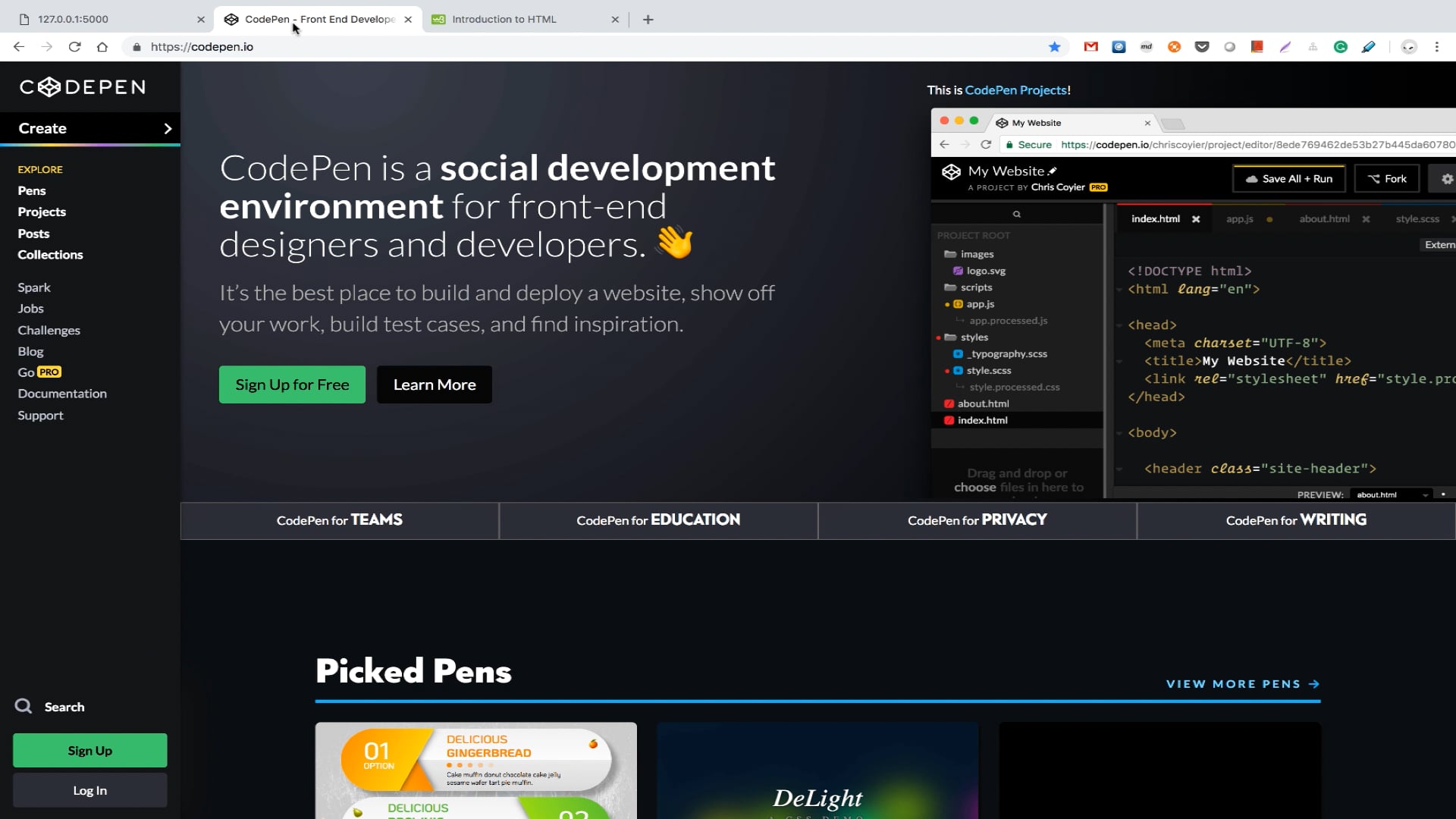Click the Sign Up for Free button
The image size is (1456, 819).
coord(292,384)
